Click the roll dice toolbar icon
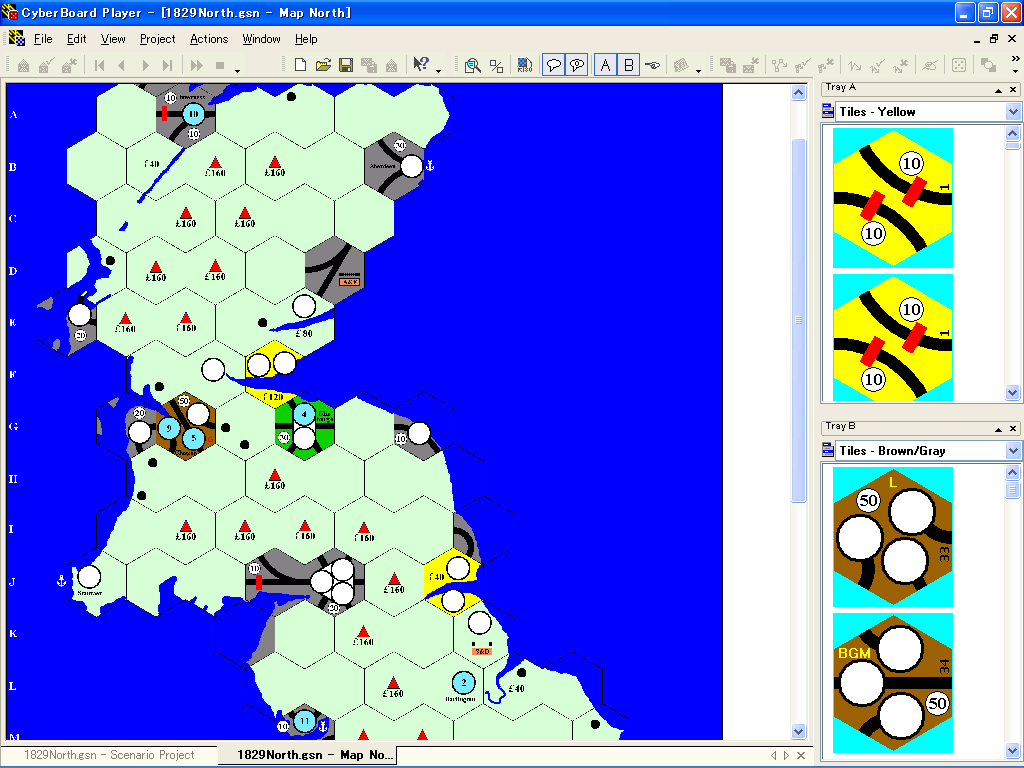Image resolution: width=1024 pixels, height=768 pixels. tap(959, 65)
